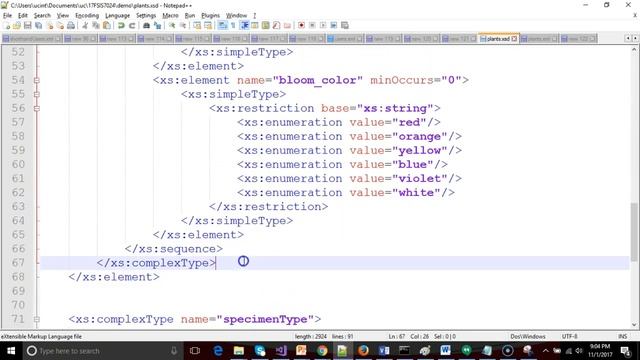Click the Zoom Out toolbar icon
This screenshot has height=360, width=640.
tap(183, 26)
